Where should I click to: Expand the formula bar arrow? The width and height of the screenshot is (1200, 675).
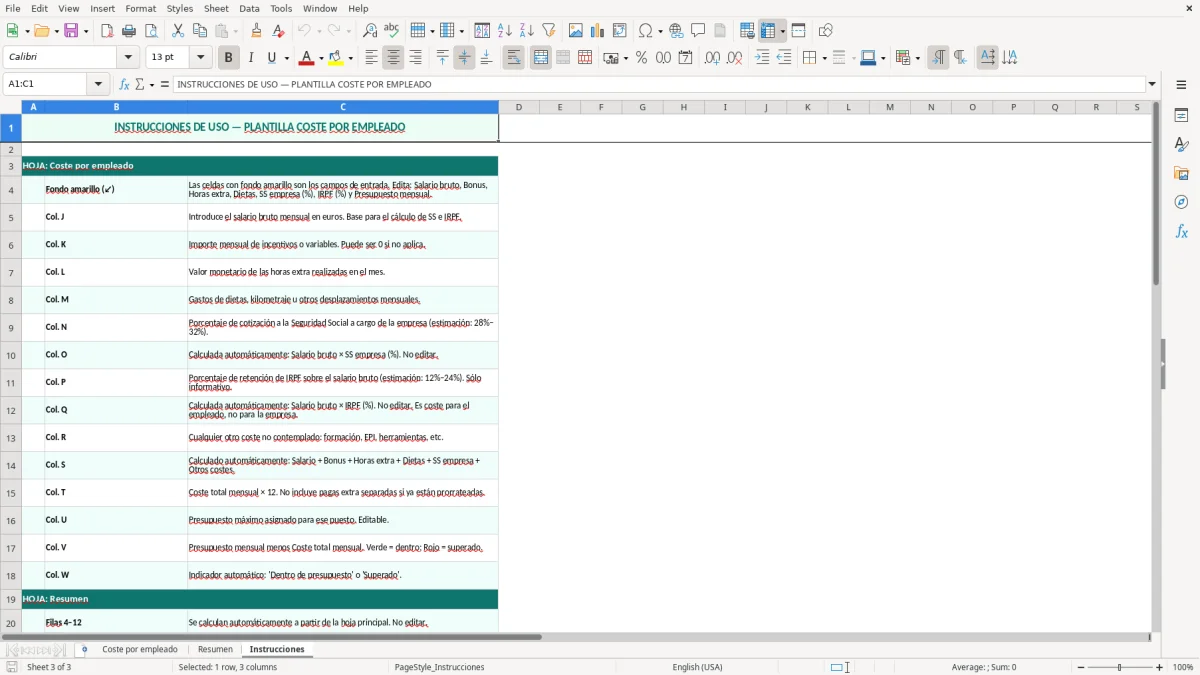click(1152, 84)
